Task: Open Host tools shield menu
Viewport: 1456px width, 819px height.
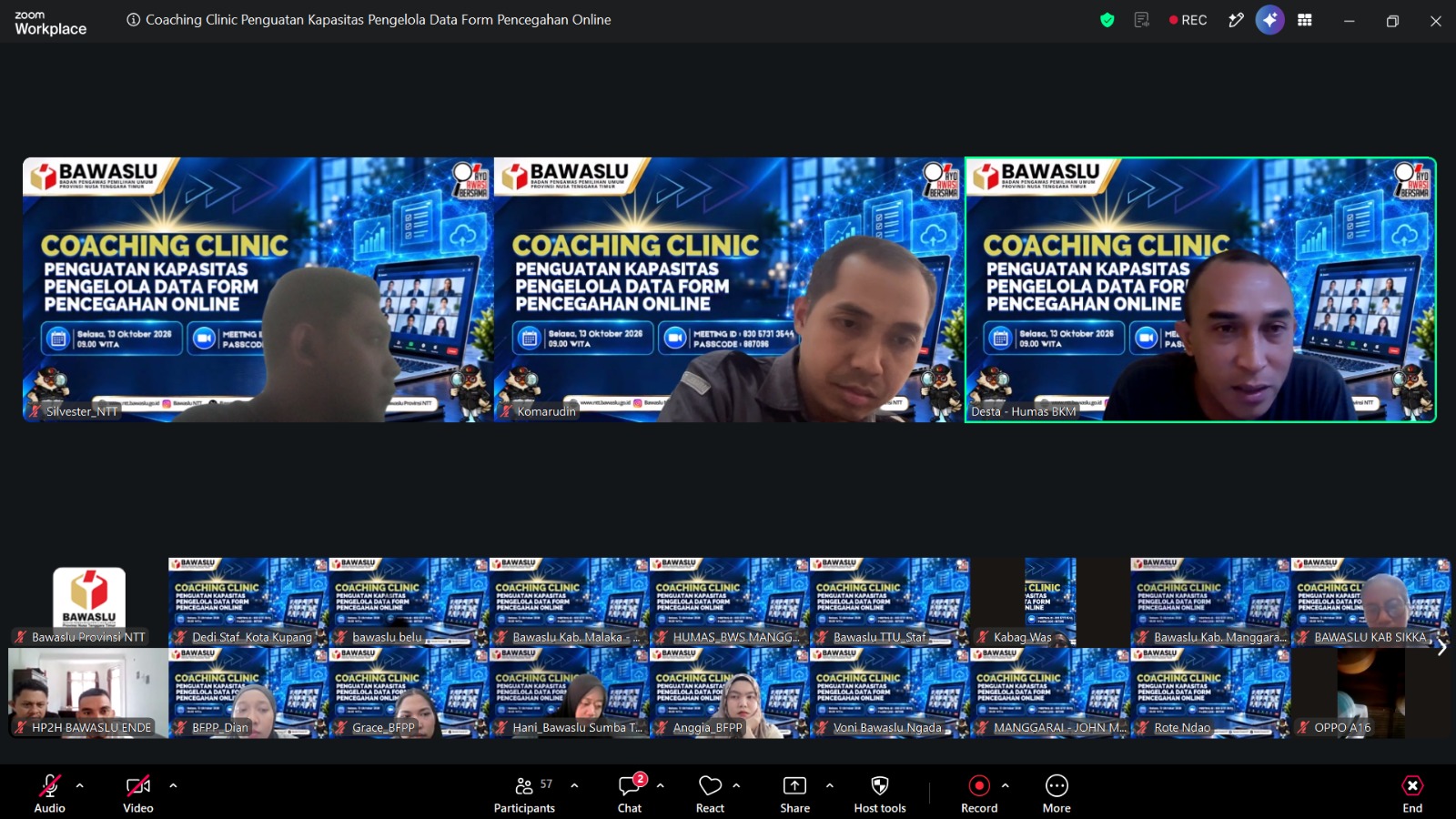Action: point(880,793)
